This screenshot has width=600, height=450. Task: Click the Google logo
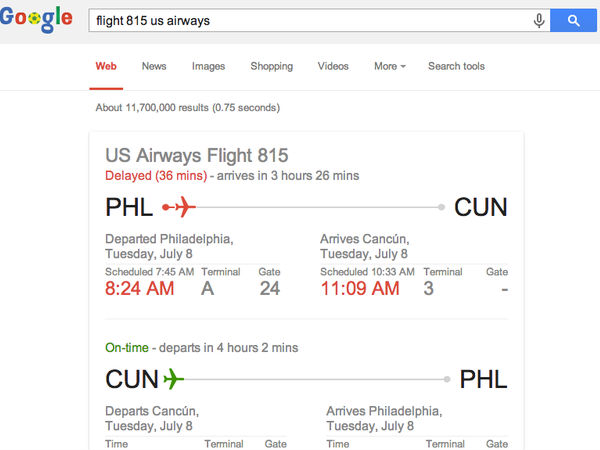coord(37,19)
